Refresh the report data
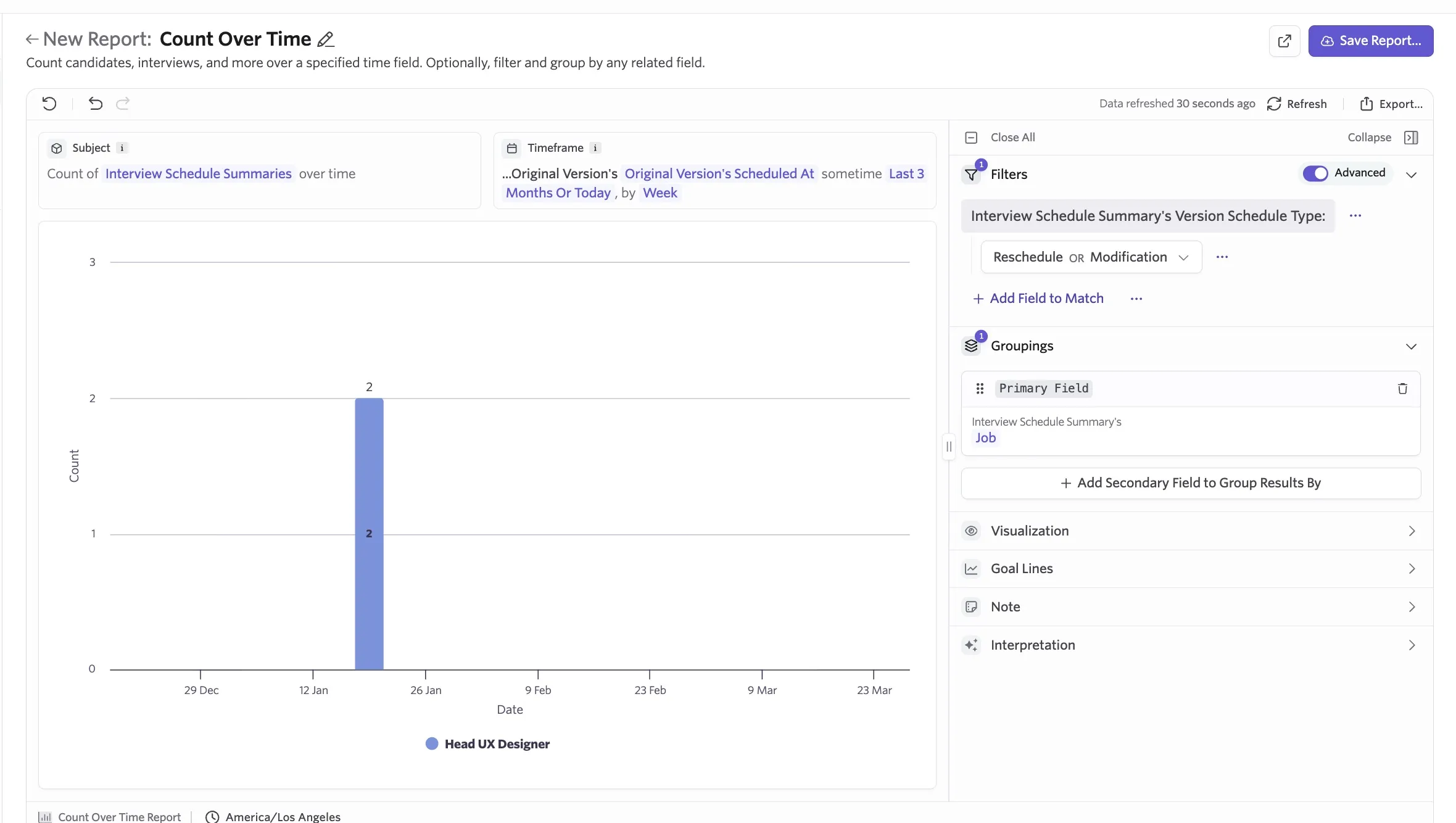Viewport: 1456px width, 823px height. (1297, 104)
